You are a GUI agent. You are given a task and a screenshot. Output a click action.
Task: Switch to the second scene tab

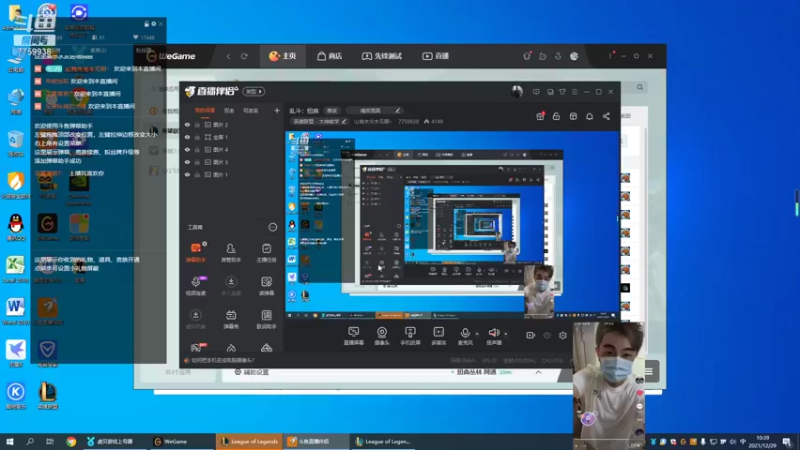tap(229, 110)
